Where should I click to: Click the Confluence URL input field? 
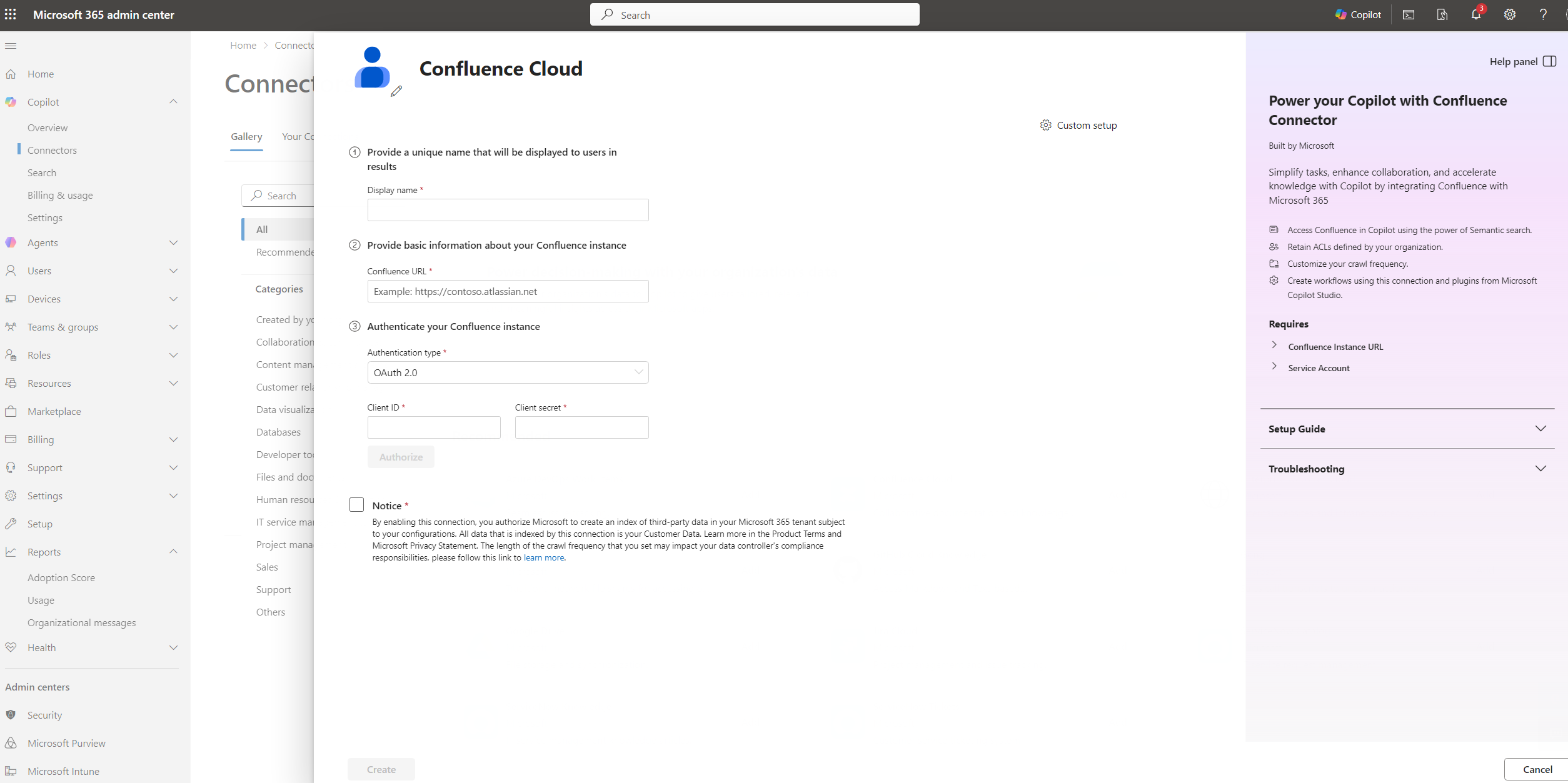pyautogui.click(x=508, y=291)
